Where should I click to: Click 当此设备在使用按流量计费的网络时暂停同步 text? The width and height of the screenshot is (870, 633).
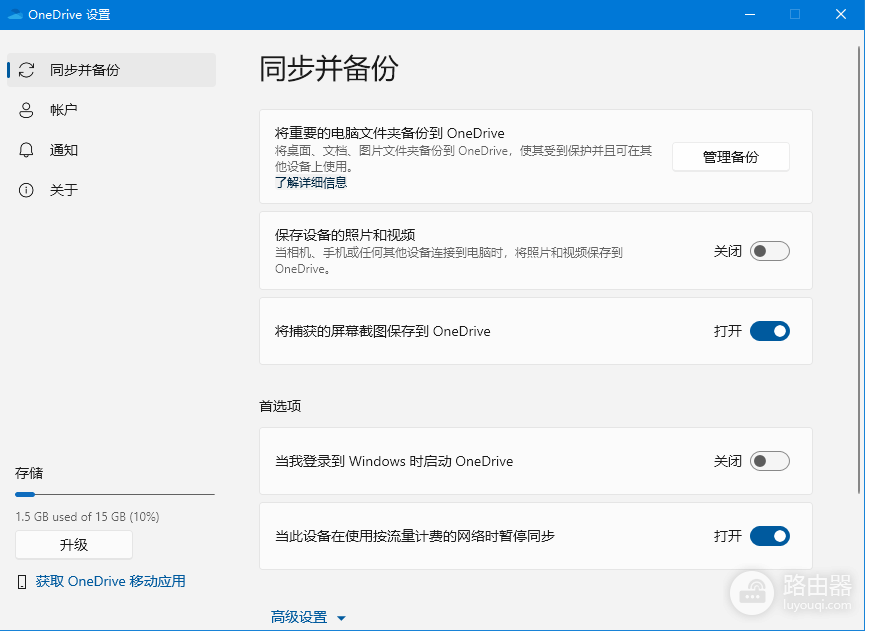414,536
